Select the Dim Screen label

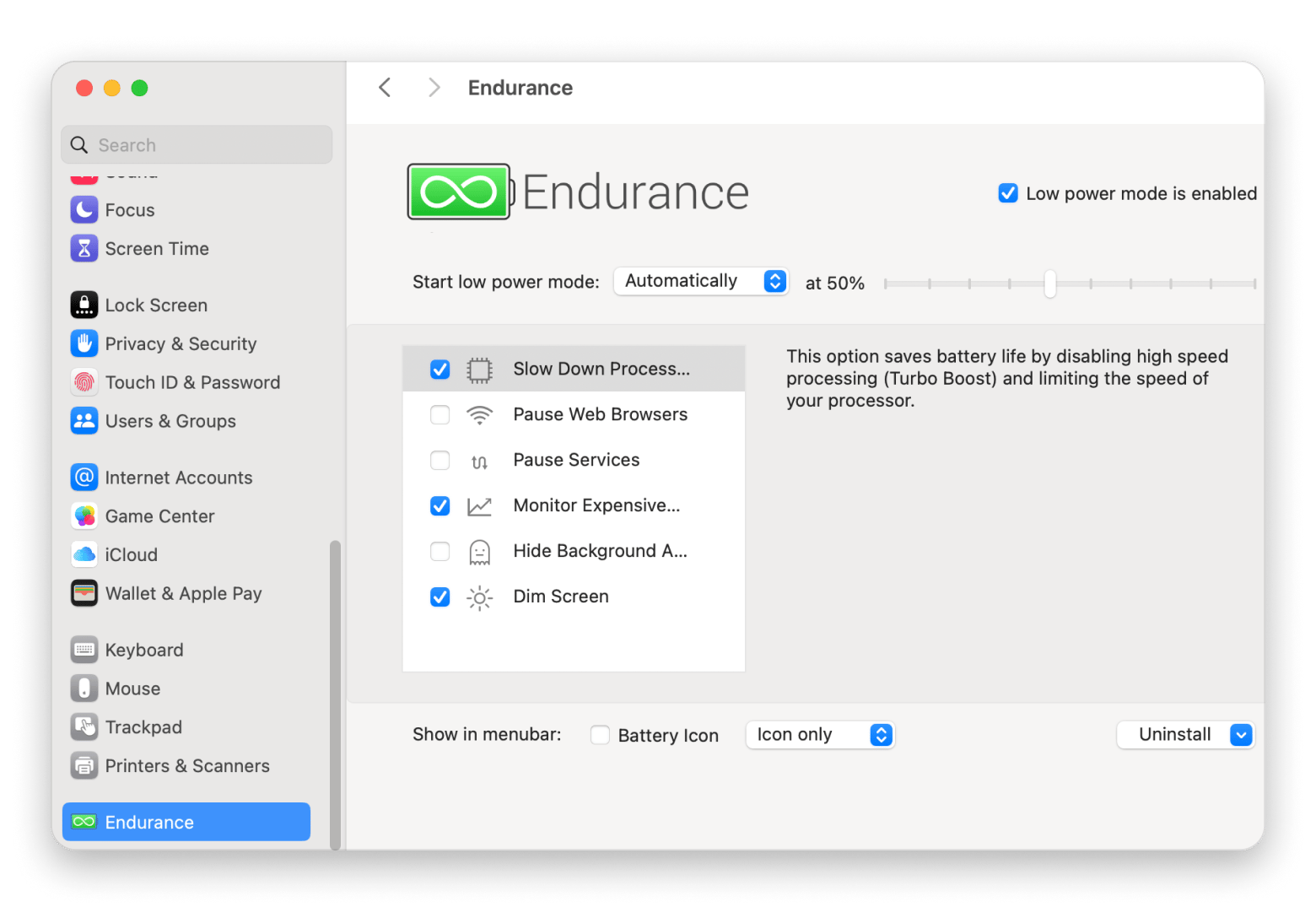tap(561, 597)
